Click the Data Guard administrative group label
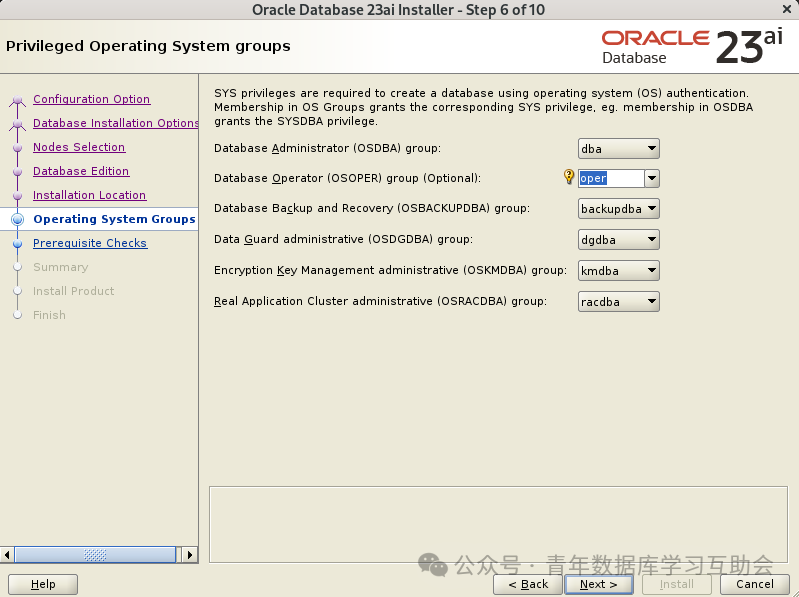 (x=343, y=239)
